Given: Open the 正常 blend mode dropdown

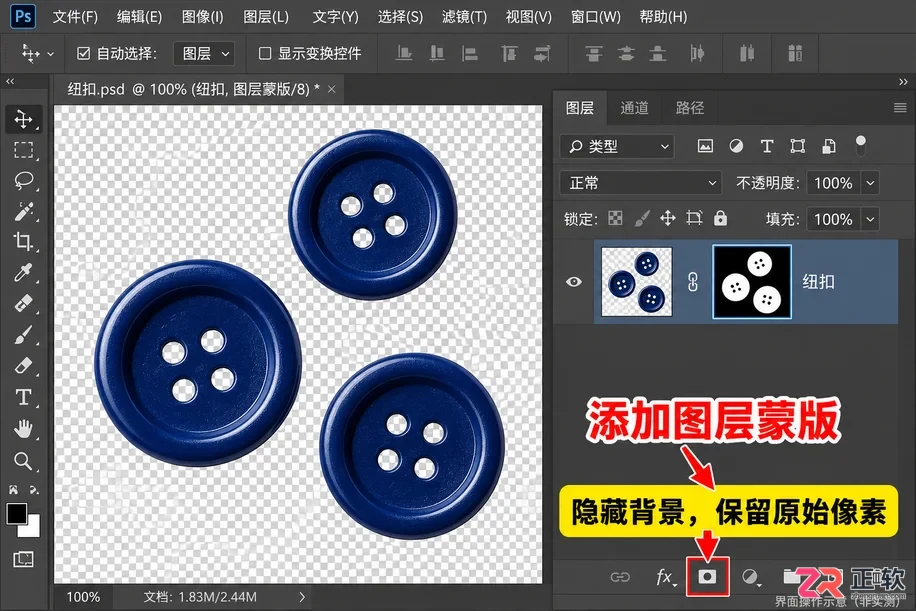Looking at the screenshot, I should click(x=641, y=183).
